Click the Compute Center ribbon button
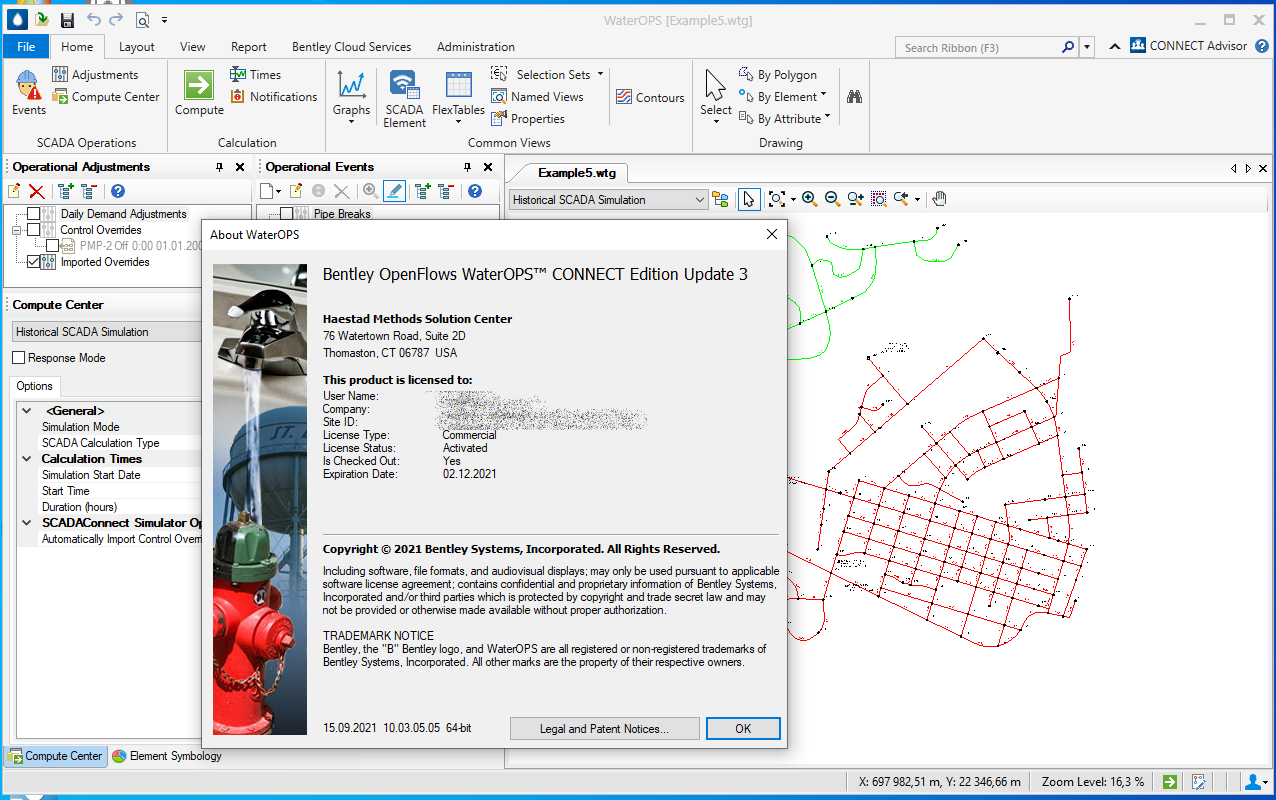The image size is (1276, 800). click(x=105, y=97)
